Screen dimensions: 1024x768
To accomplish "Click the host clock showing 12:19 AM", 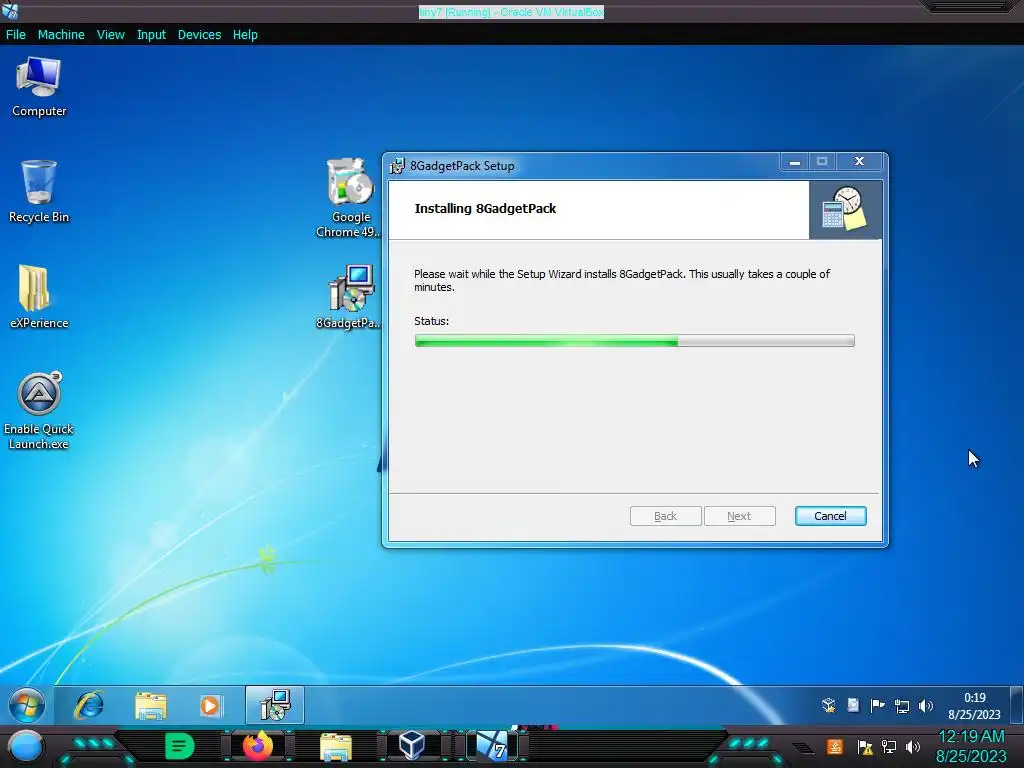I will coord(972,746).
